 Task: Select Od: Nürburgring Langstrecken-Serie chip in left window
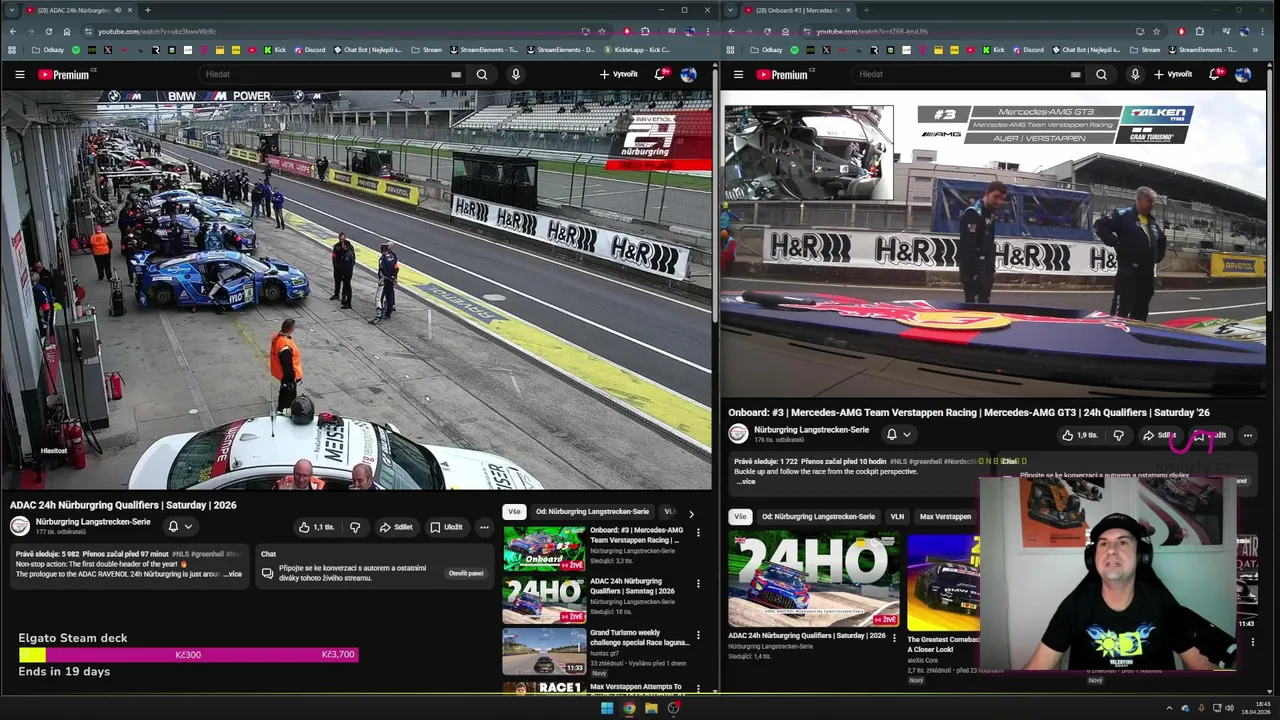pos(592,512)
